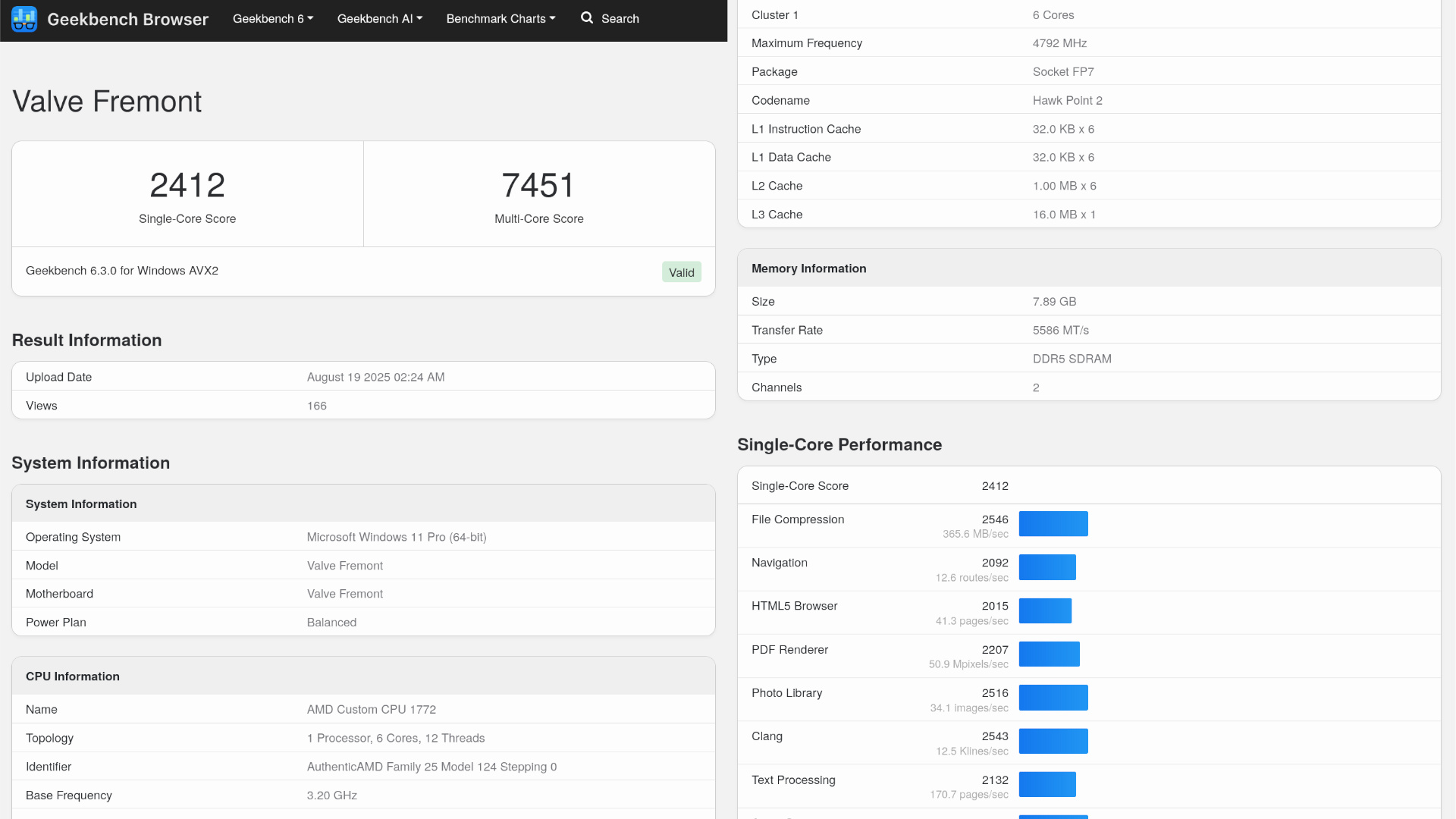Click codename value Hawk Point 2
The image size is (1456, 819).
coord(1068,100)
